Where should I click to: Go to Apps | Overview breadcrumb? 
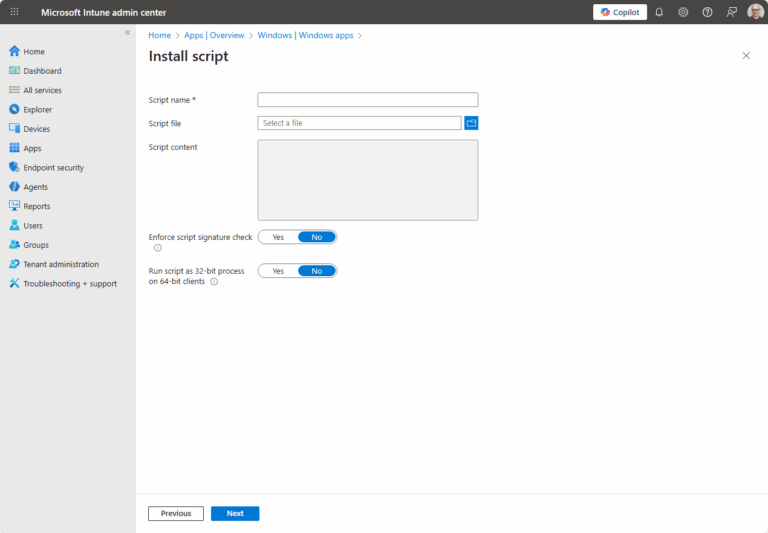(214, 35)
